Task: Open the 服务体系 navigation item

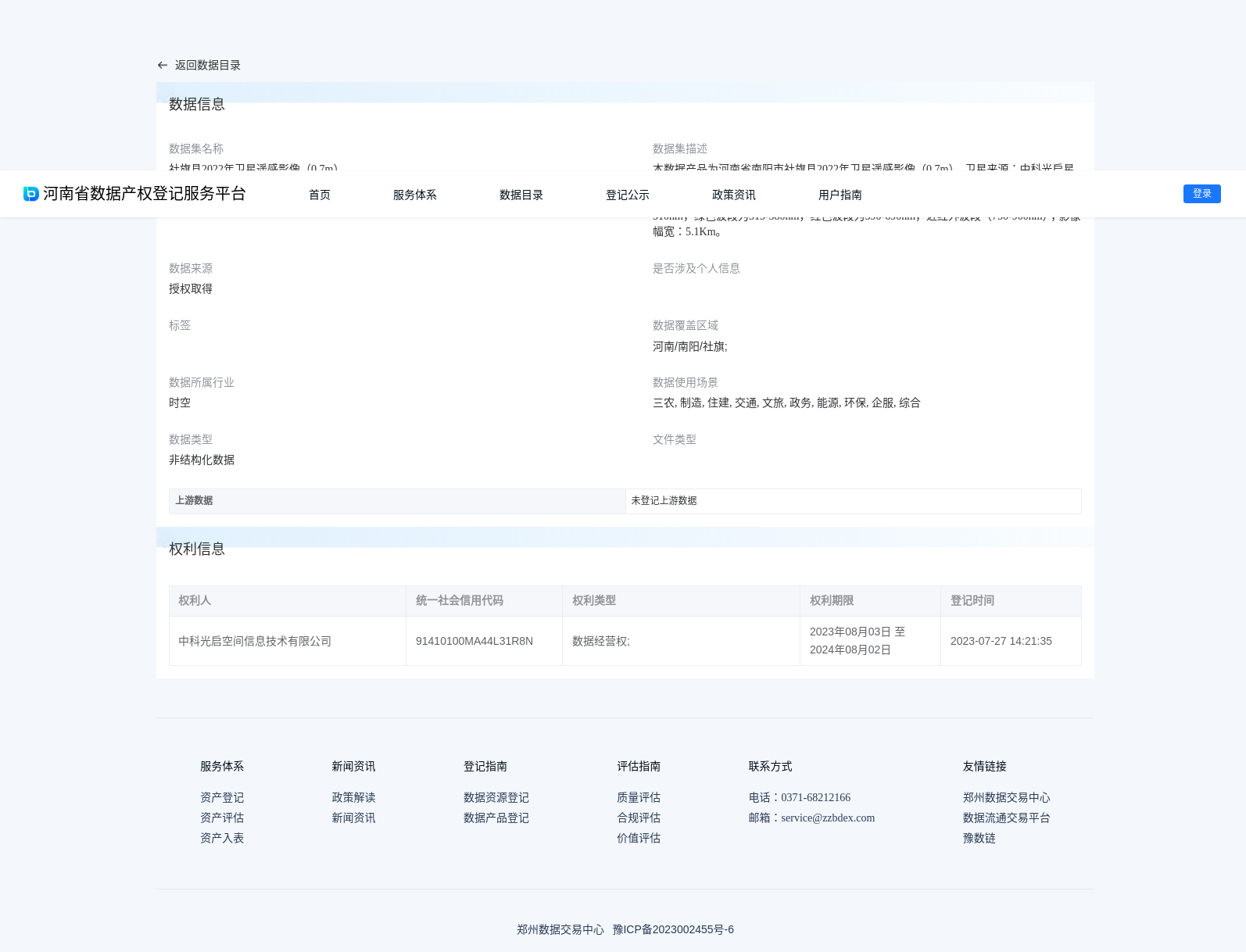Action: (x=415, y=195)
